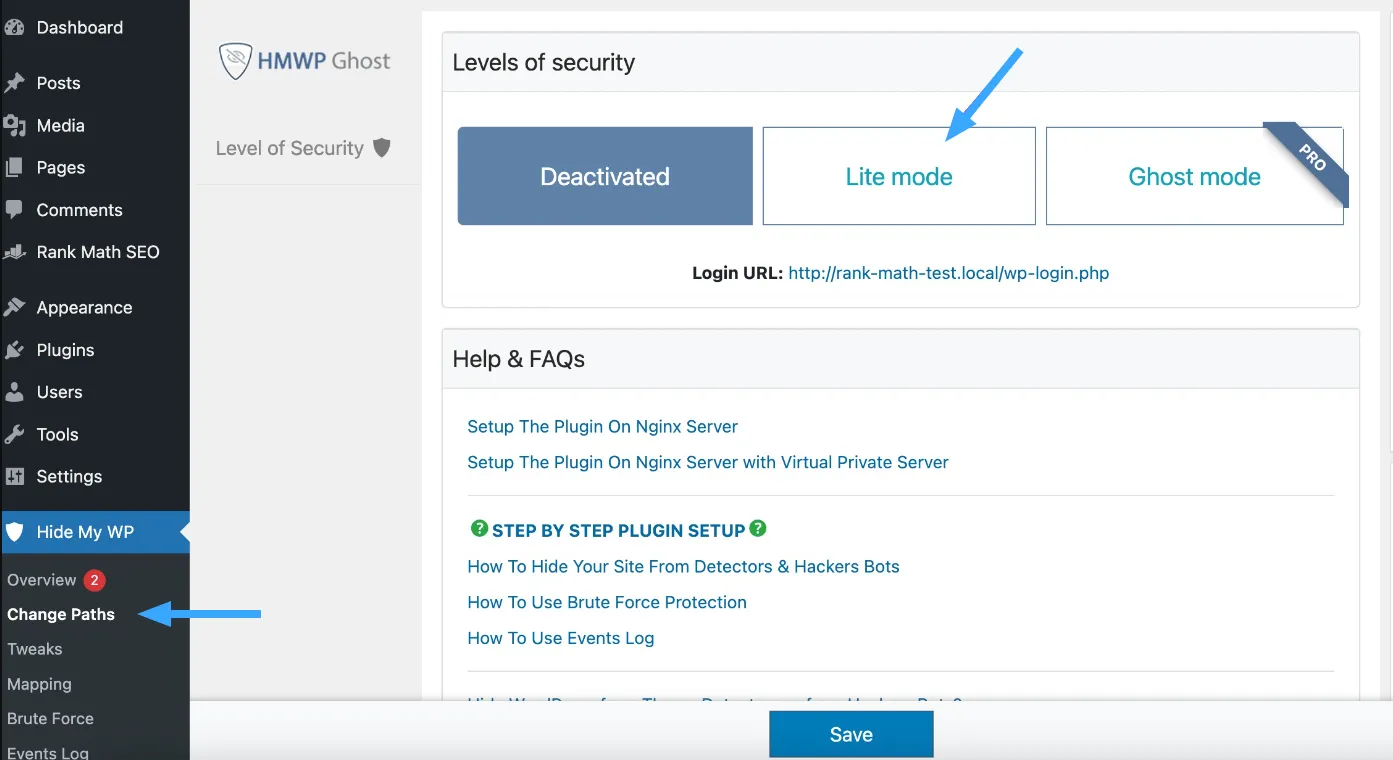Select the Change Paths submenu item

click(x=61, y=614)
